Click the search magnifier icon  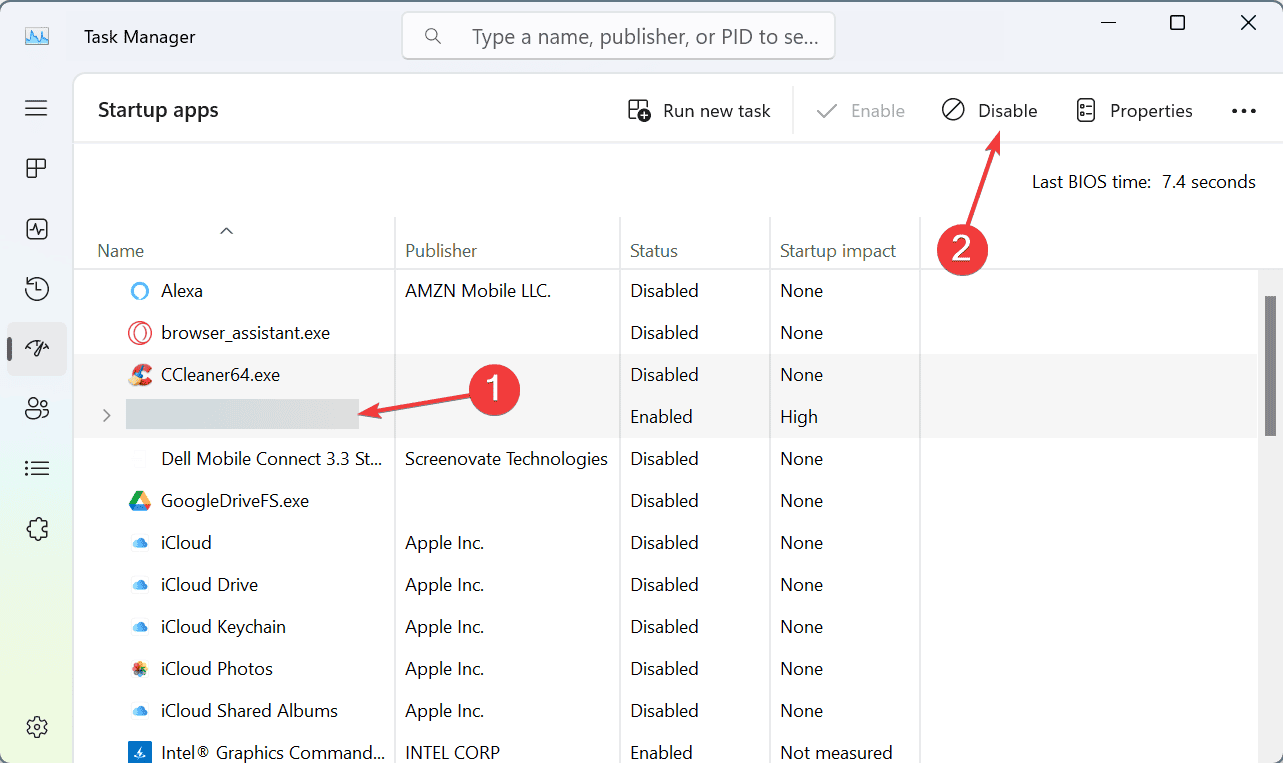433,36
